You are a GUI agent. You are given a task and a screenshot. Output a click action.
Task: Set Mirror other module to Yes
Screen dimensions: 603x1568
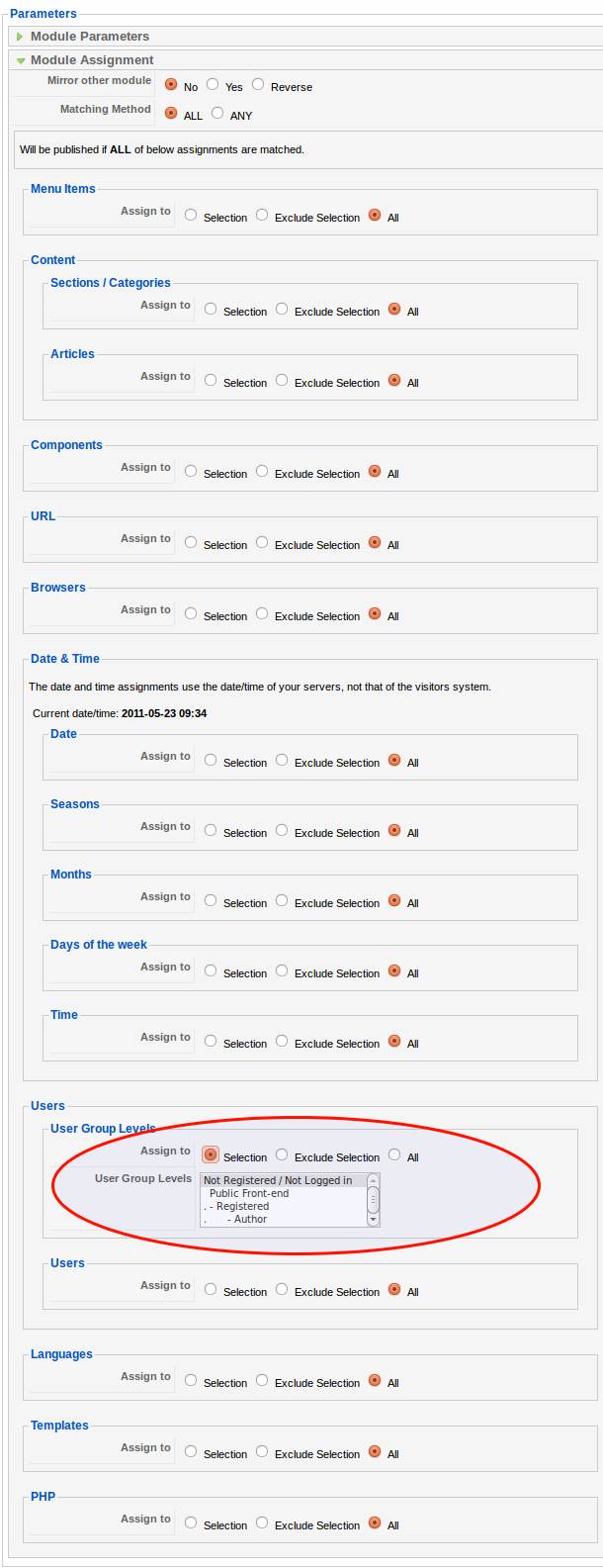(x=212, y=84)
